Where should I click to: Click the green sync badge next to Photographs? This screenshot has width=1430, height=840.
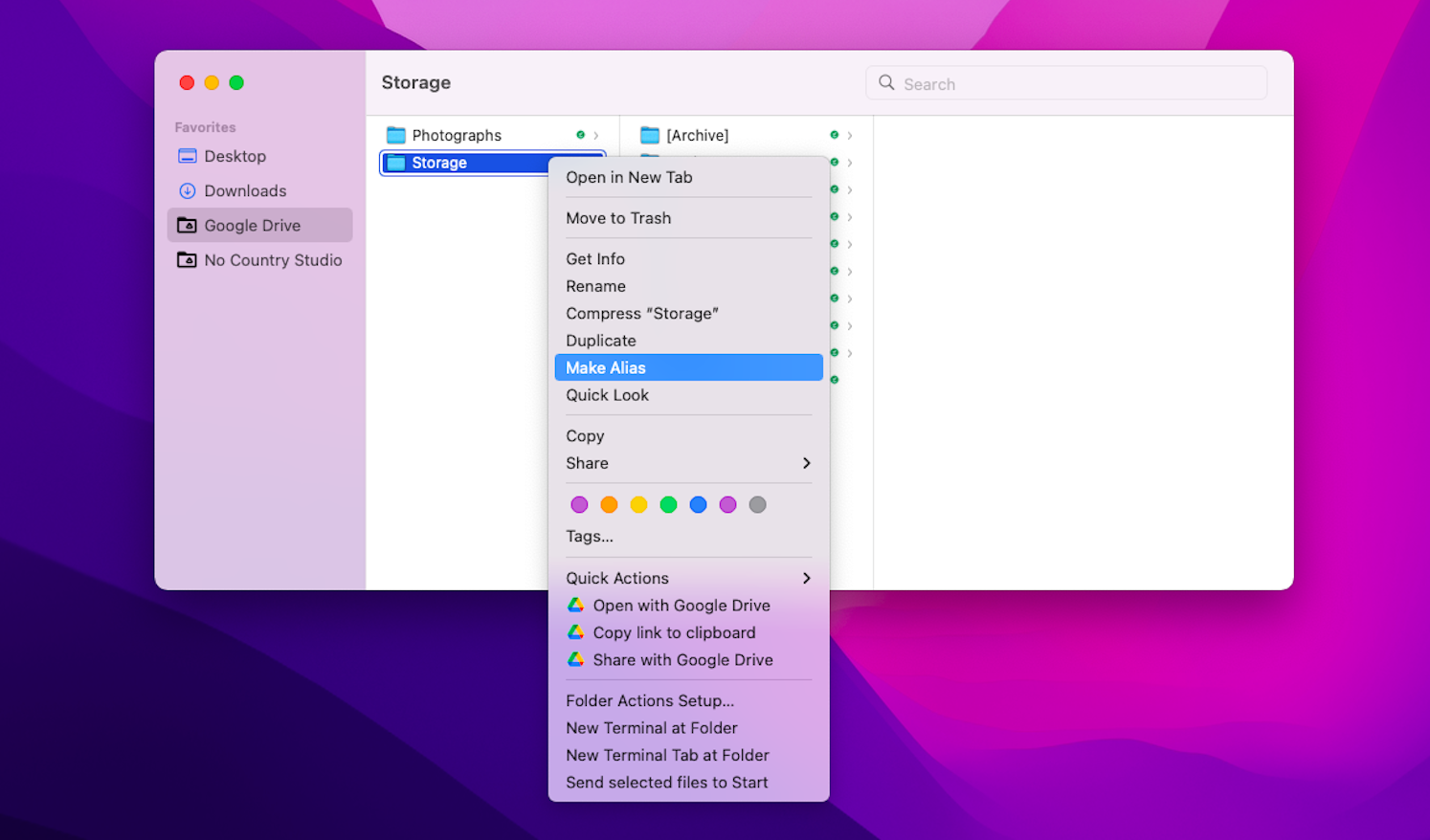coord(581,135)
